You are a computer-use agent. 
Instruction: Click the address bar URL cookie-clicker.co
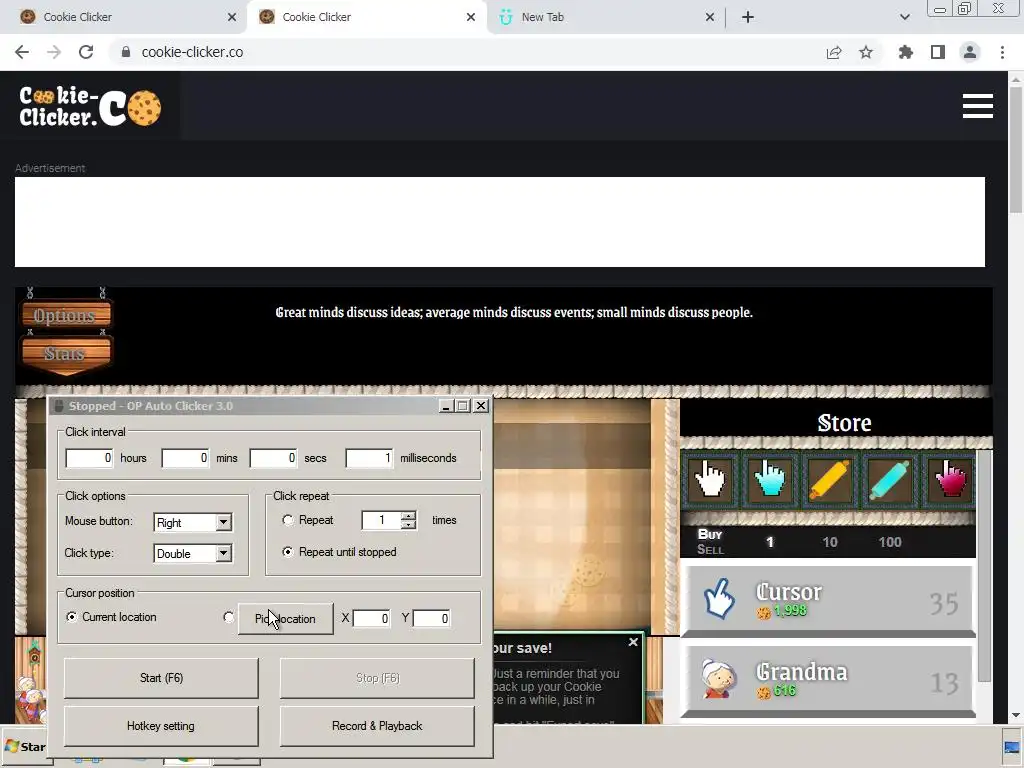192,52
